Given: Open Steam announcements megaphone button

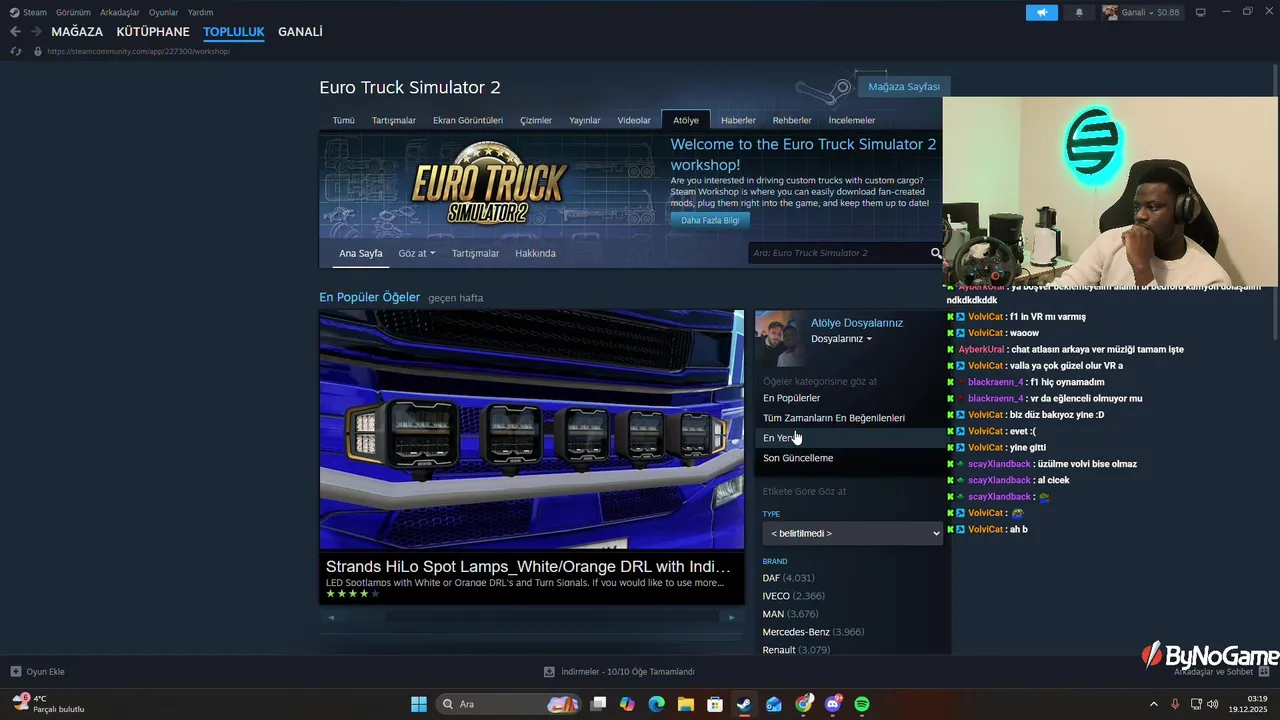Looking at the screenshot, I should (1041, 12).
